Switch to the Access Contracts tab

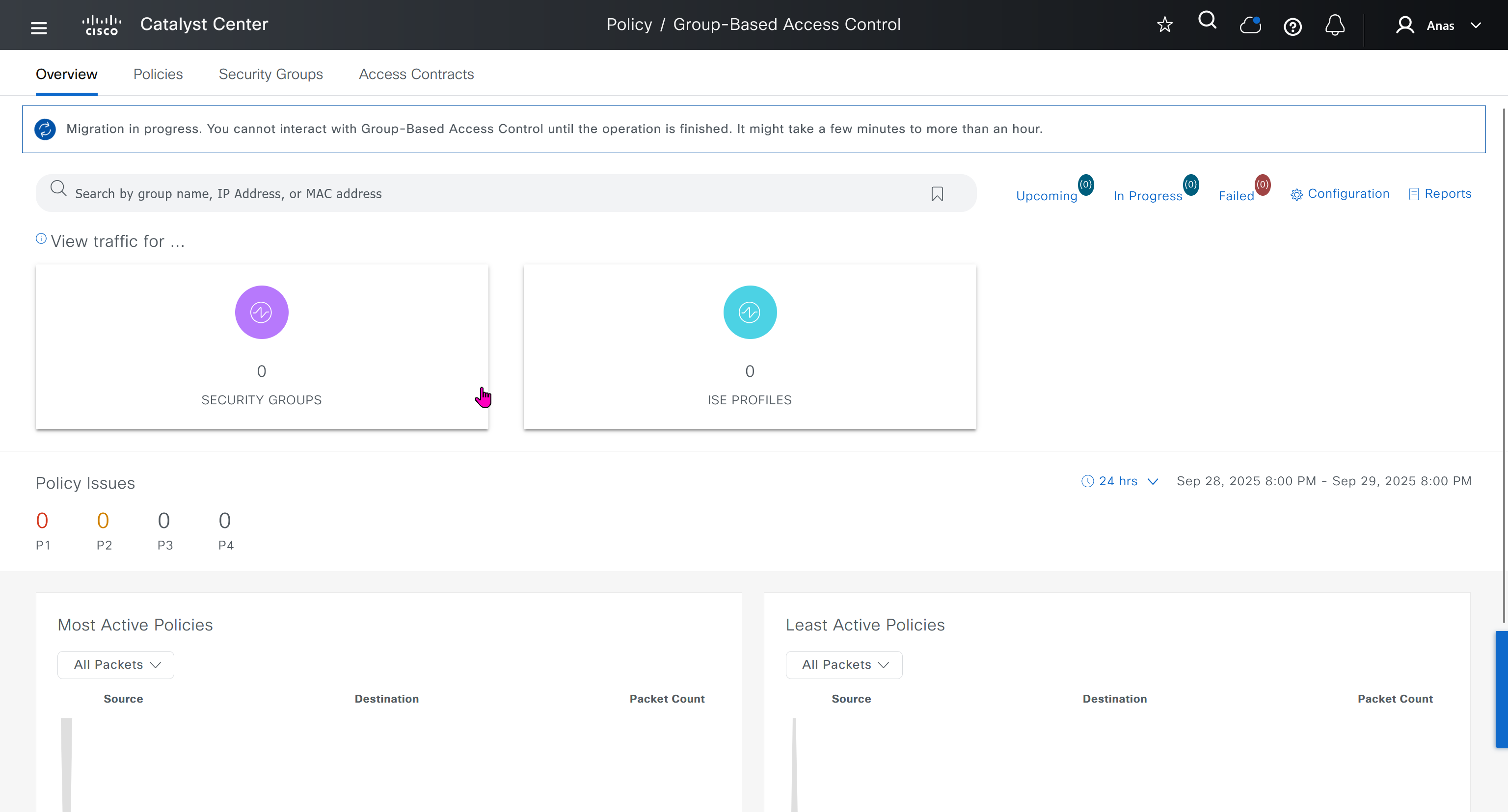(x=416, y=74)
